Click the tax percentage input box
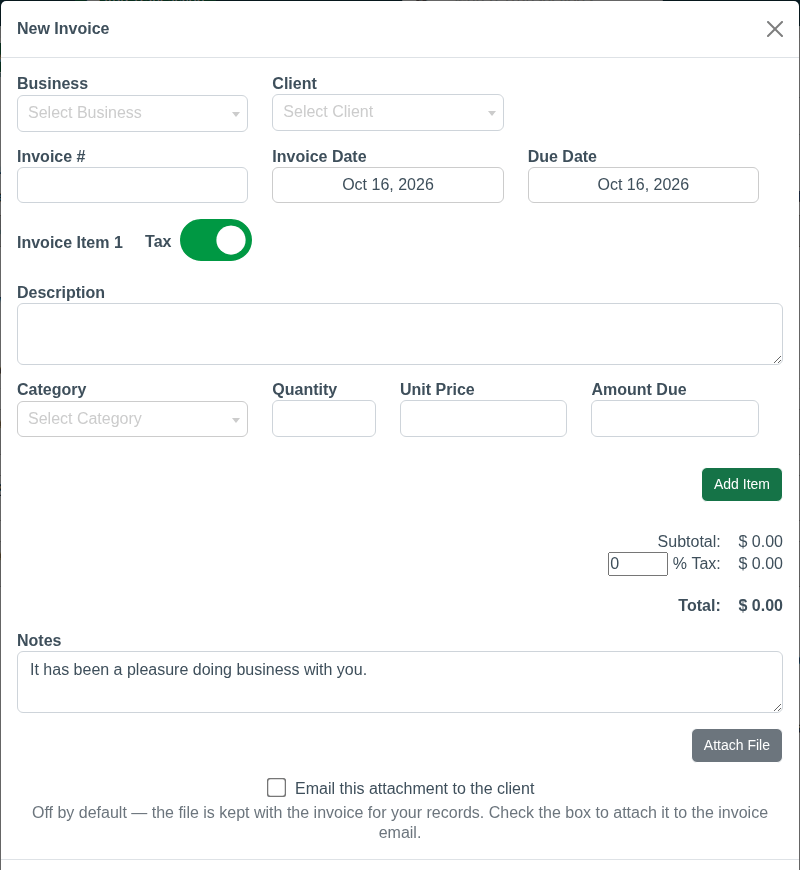The image size is (800, 870). [637, 564]
